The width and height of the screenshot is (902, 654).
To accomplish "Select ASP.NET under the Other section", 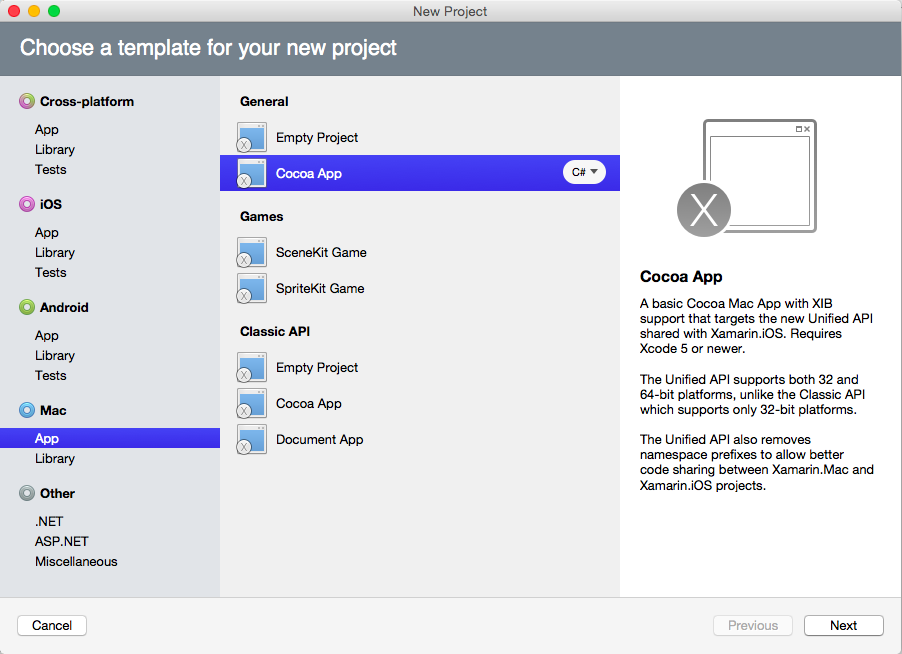I will pos(60,541).
